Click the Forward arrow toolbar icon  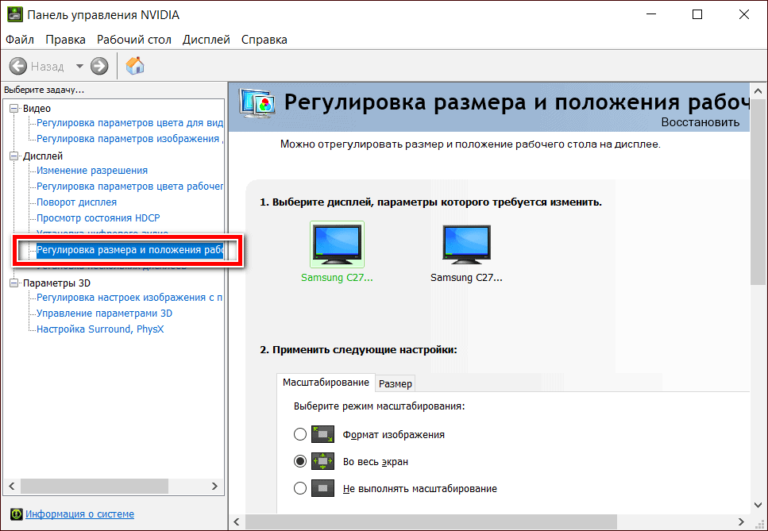(x=99, y=66)
